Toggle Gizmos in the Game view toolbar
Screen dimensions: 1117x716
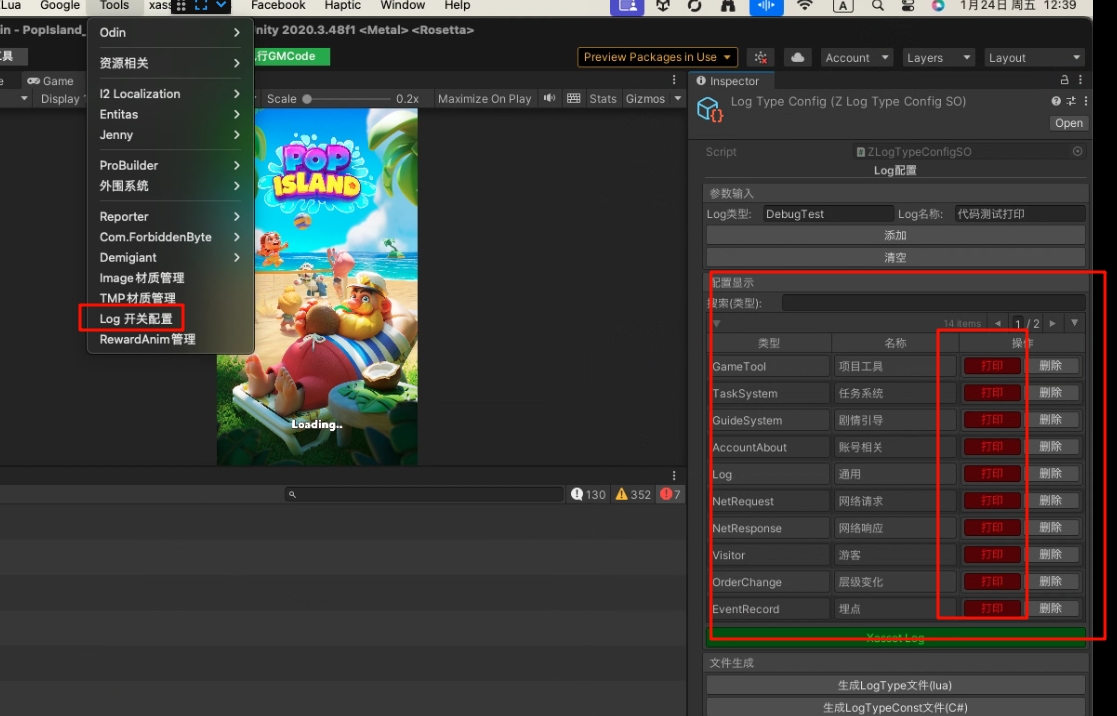point(645,98)
